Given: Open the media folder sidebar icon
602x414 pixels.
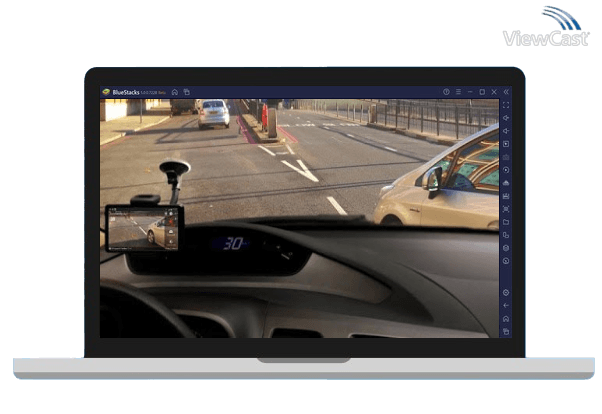Looking at the screenshot, I should pyautogui.click(x=506, y=222).
